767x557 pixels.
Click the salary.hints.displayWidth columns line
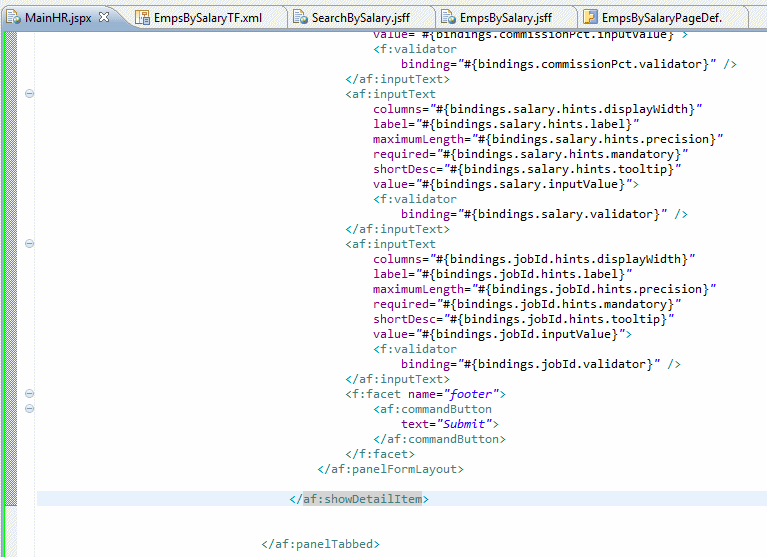click(x=538, y=109)
